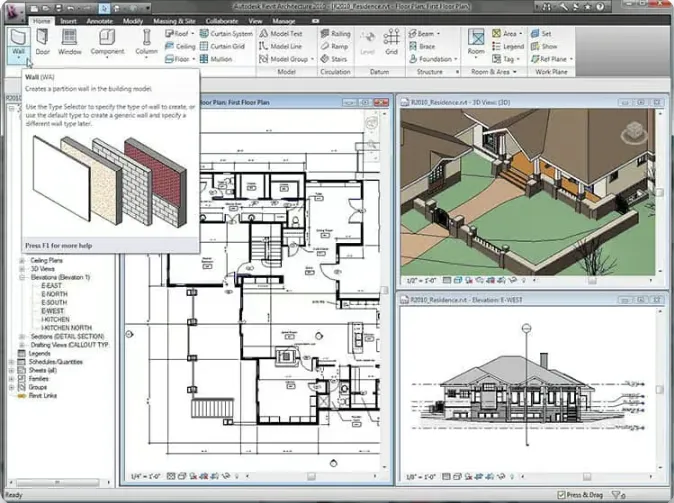Select the Legend tool
This screenshot has width=674, height=503.
pyautogui.click(x=508, y=46)
